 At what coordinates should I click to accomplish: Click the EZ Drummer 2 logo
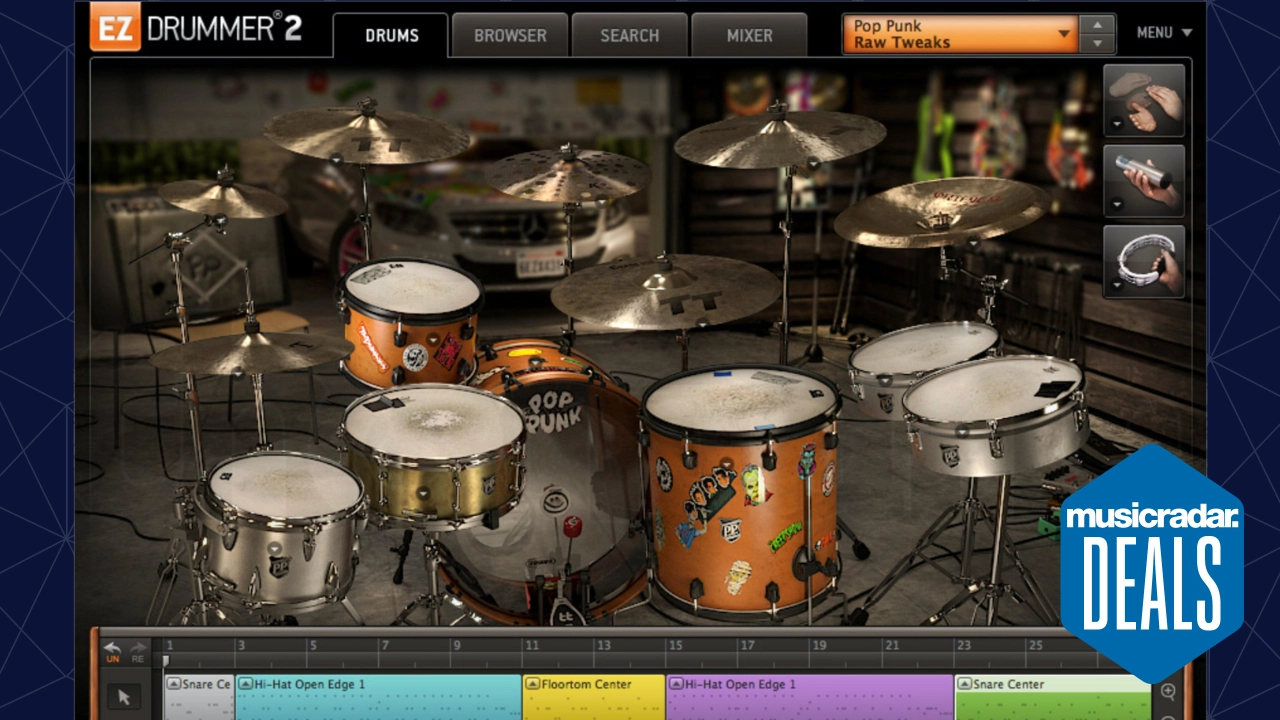point(196,27)
